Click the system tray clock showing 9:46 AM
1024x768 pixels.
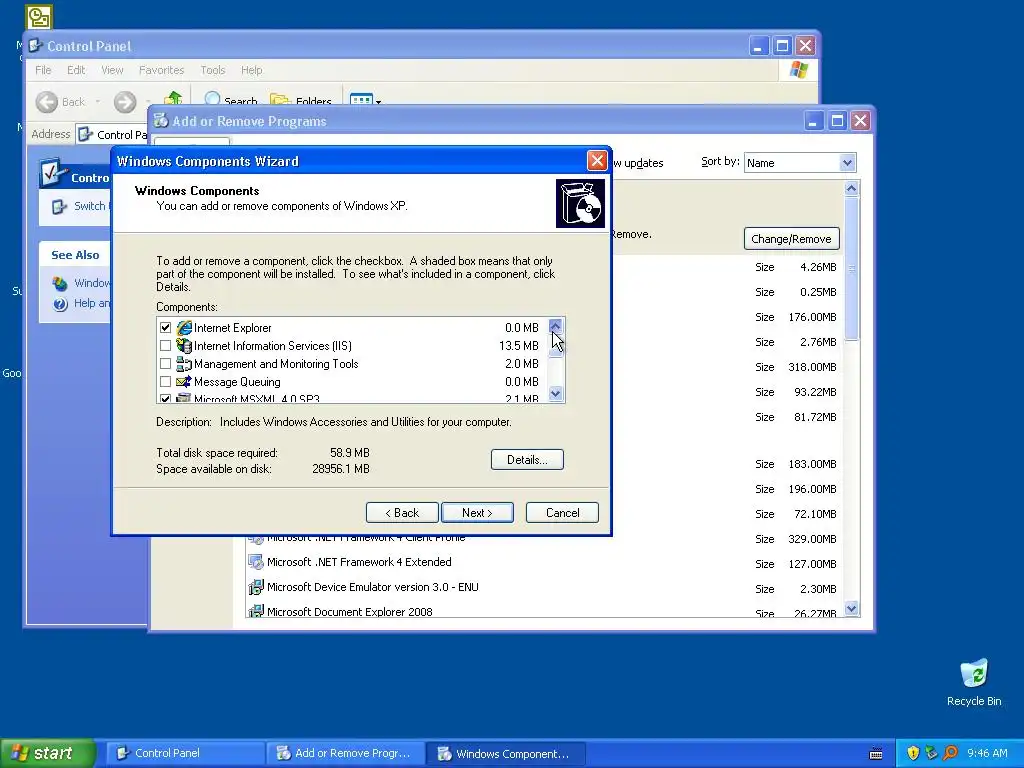point(987,753)
